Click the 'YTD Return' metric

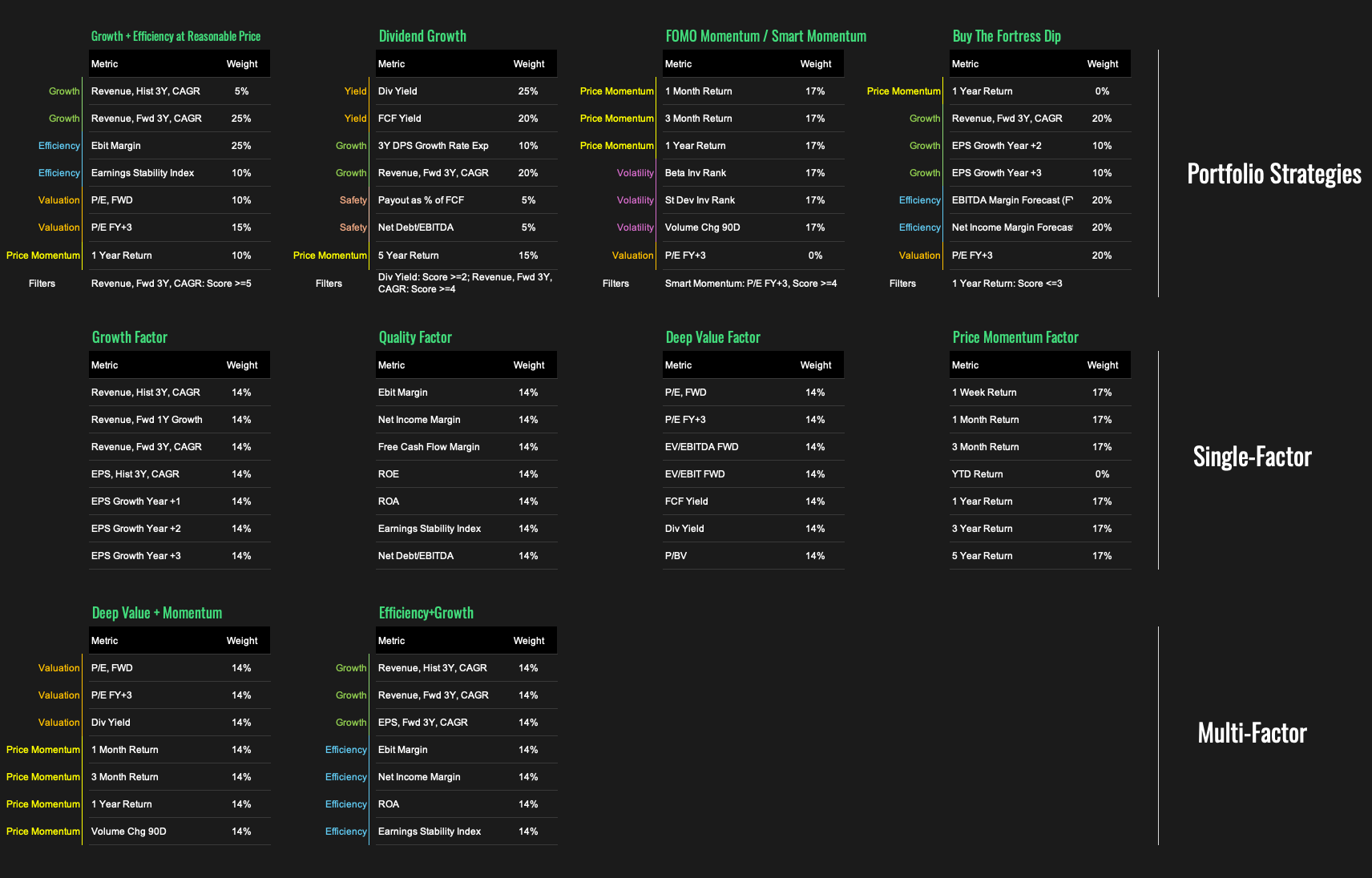click(977, 474)
